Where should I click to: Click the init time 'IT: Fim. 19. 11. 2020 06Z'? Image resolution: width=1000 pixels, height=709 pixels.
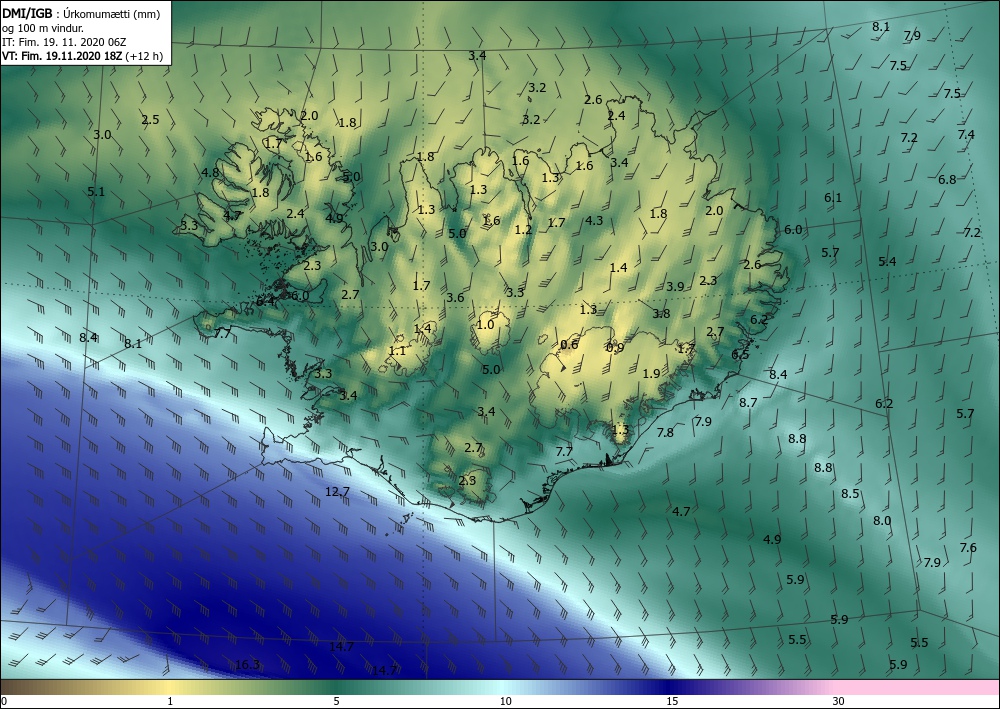[64, 41]
